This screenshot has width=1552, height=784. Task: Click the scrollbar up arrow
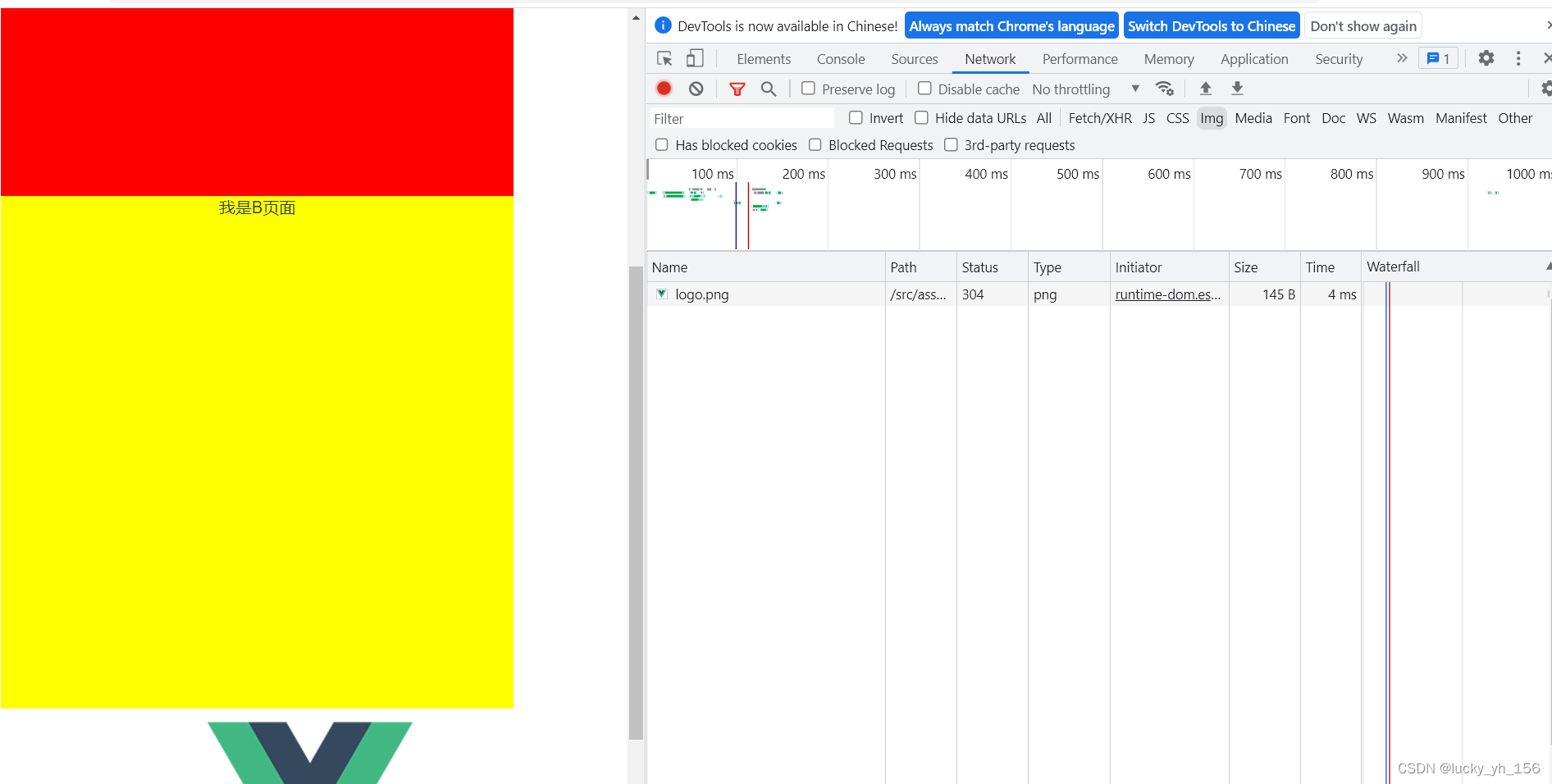tap(636, 17)
